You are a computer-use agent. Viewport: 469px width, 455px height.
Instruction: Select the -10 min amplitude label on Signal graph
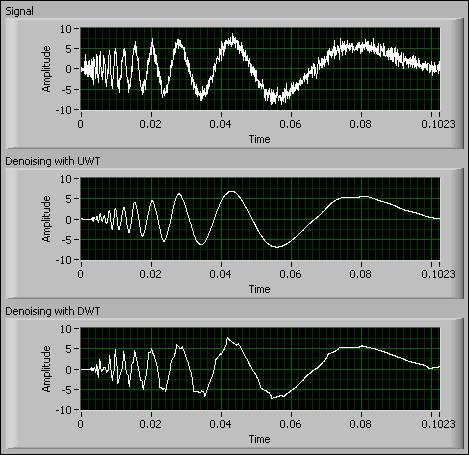(63, 110)
